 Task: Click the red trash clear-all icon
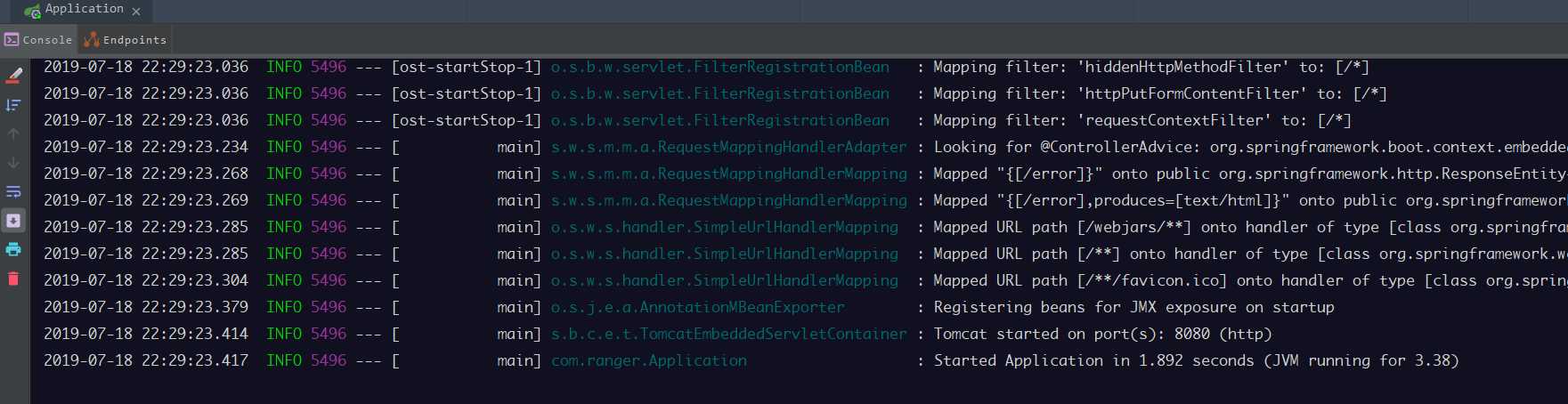(13, 279)
